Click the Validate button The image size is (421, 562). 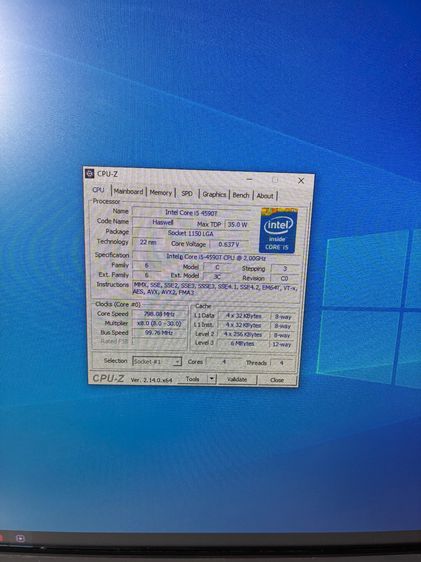click(x=237, y=379)
